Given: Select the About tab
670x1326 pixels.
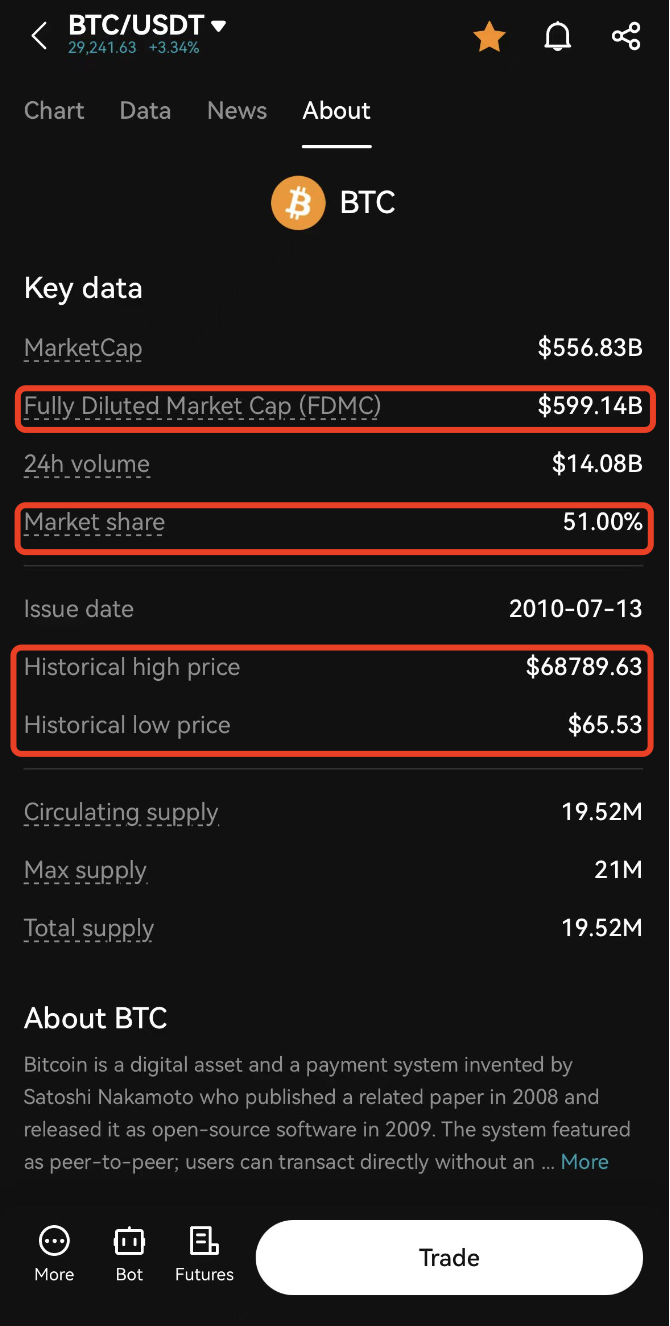Looking at the screenshot, I should 337,111.
